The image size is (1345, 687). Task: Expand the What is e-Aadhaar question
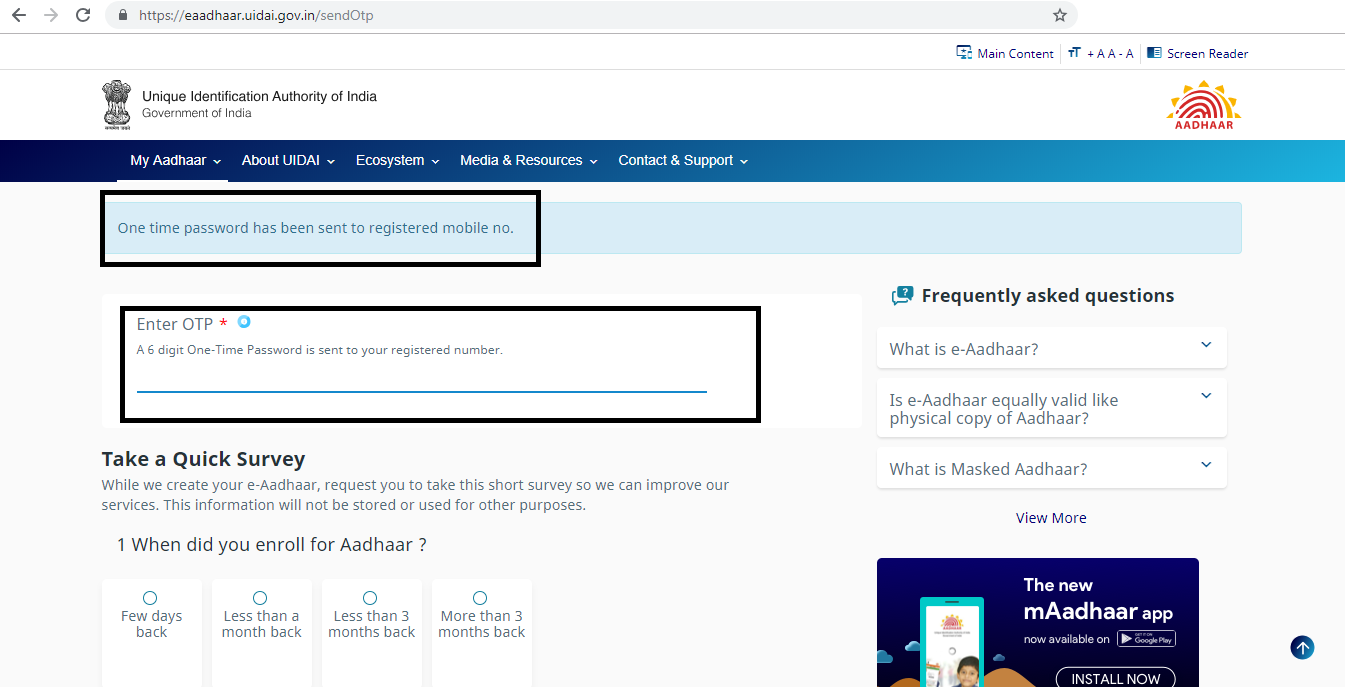[1050, 347]
